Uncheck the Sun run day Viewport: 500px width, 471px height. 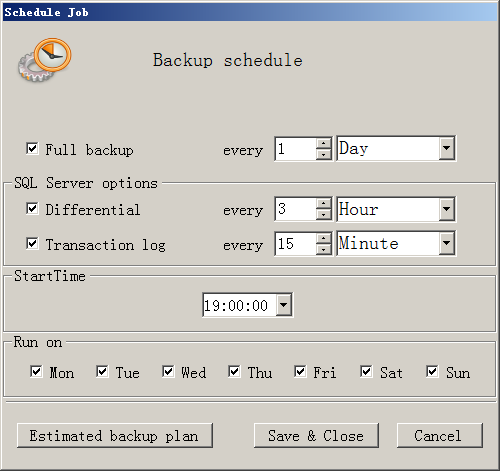coord(432,371)
